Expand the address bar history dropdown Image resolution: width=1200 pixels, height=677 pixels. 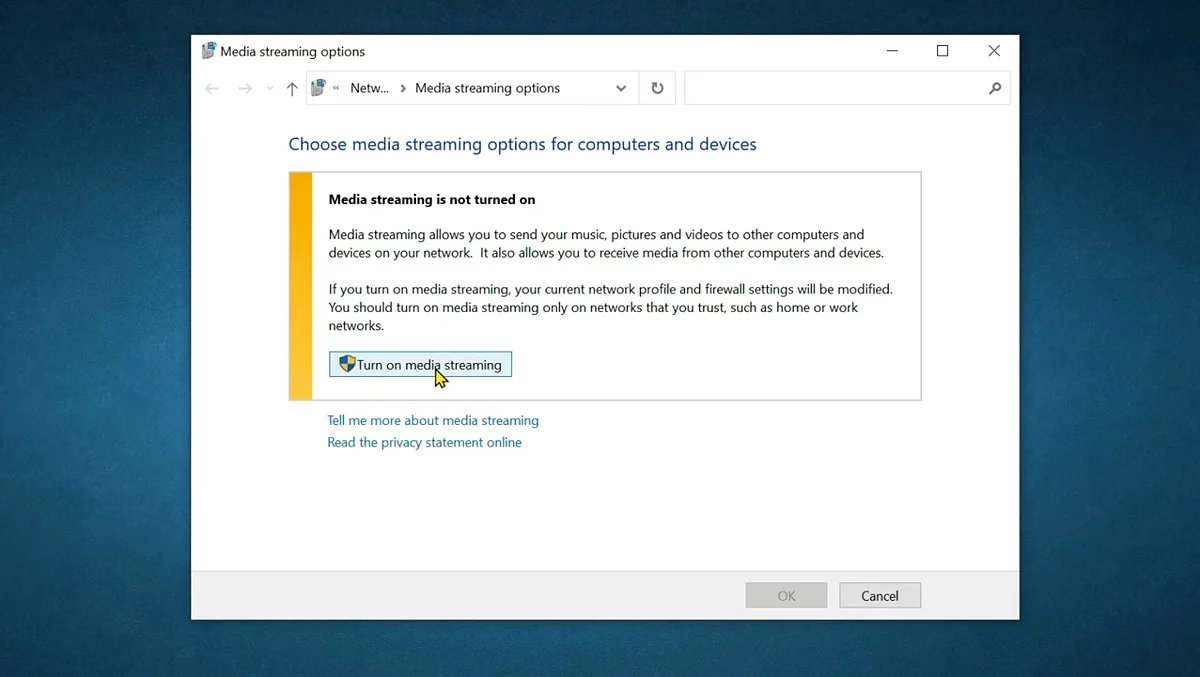(x=621, y=88)
